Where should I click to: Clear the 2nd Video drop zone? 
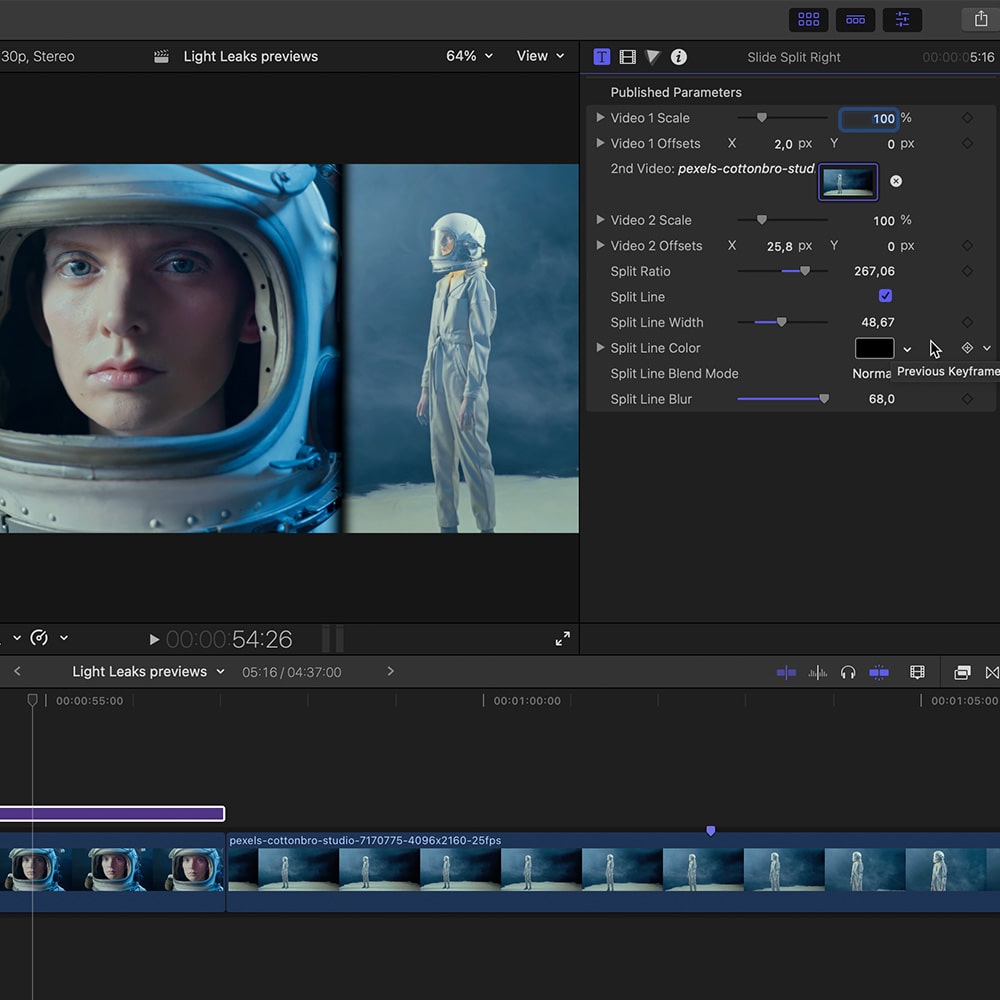pyautogui.click(x=896, y=181)
